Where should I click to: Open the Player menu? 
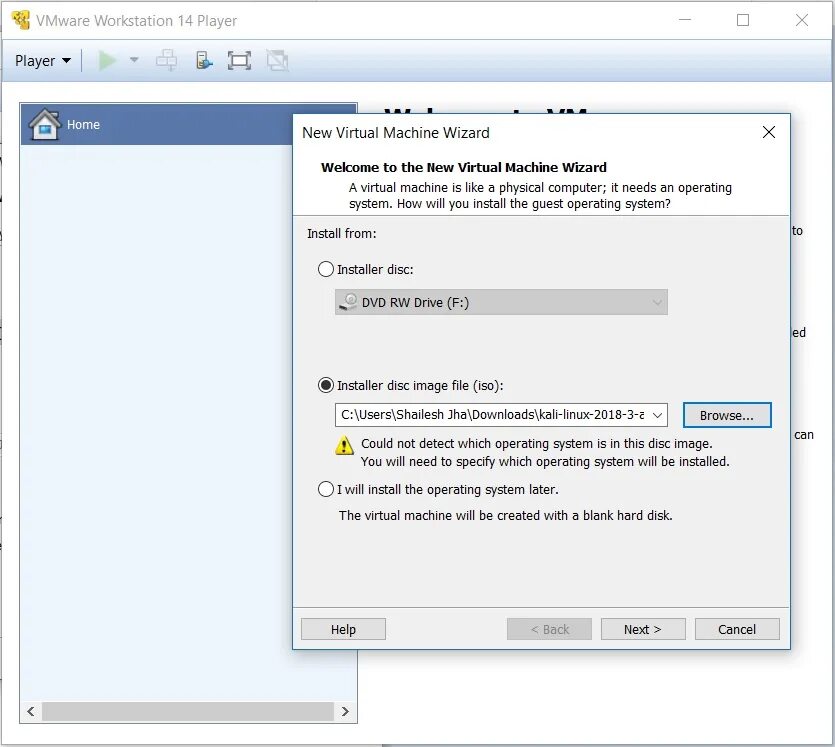coord(43,61)
